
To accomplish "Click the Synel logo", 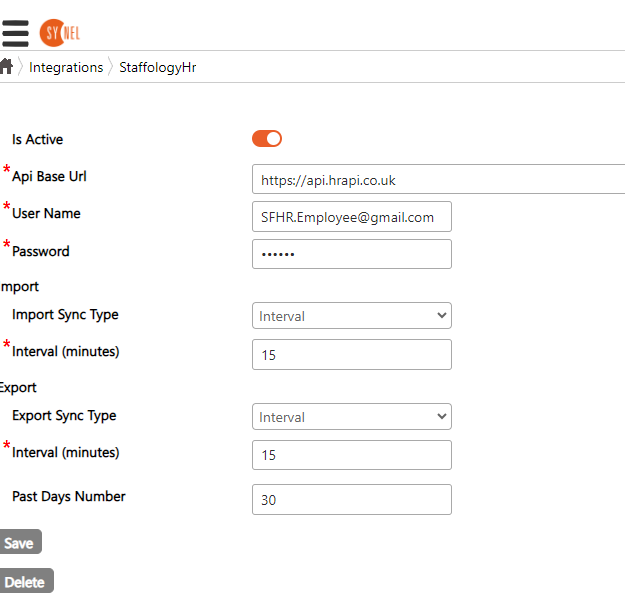I will (x=60, y=33).
